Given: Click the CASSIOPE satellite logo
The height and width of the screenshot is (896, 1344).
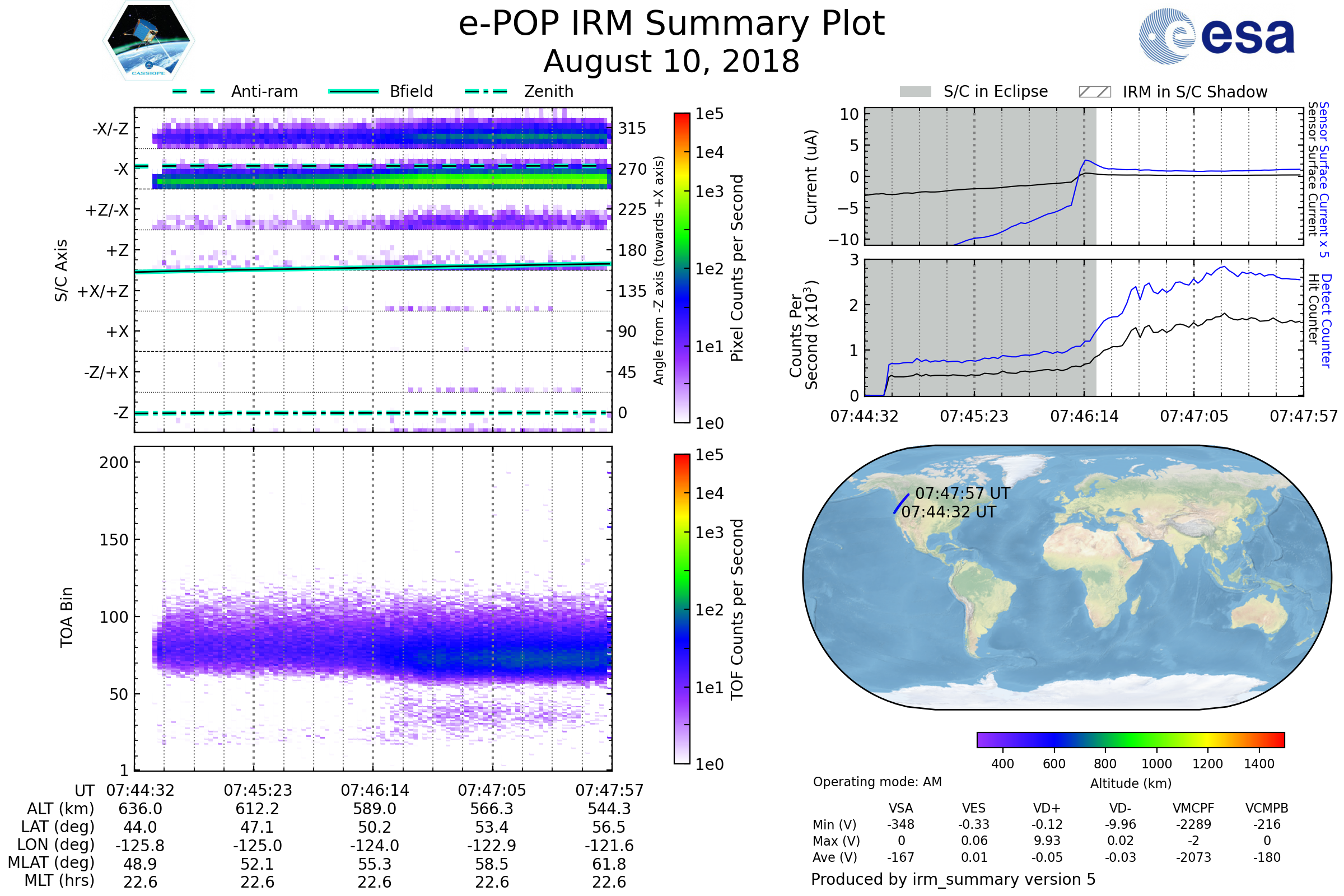Looking at the screenshot, I should [148, 41].
